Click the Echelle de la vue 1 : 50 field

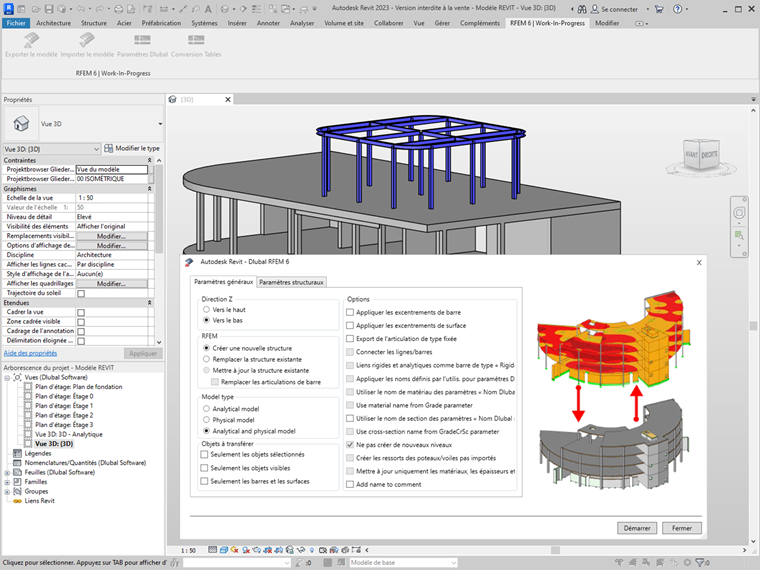pyautogui.click(x=112, y=198)
